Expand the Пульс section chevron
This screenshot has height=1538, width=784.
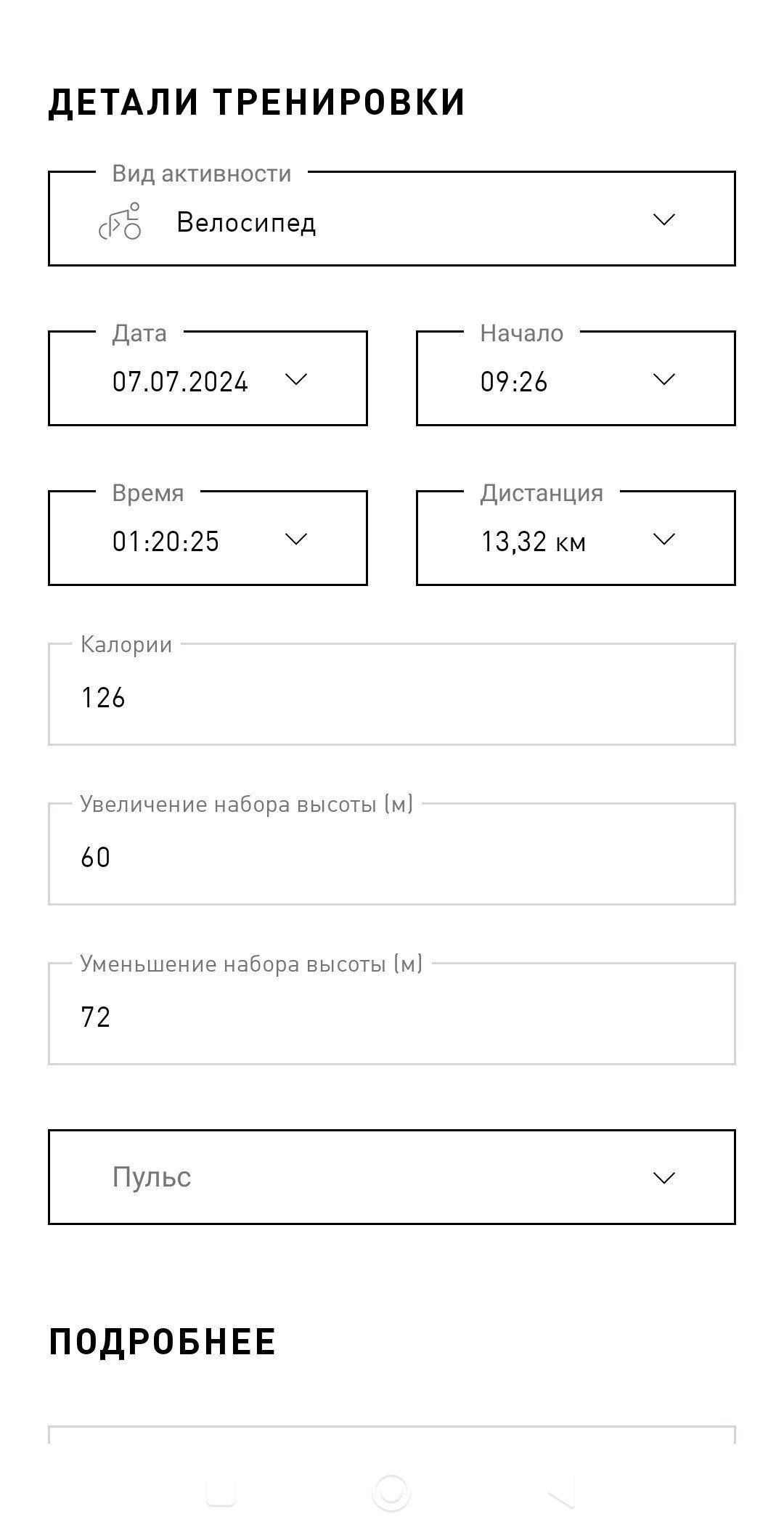pyautogui.click(x=664, y=1178)
